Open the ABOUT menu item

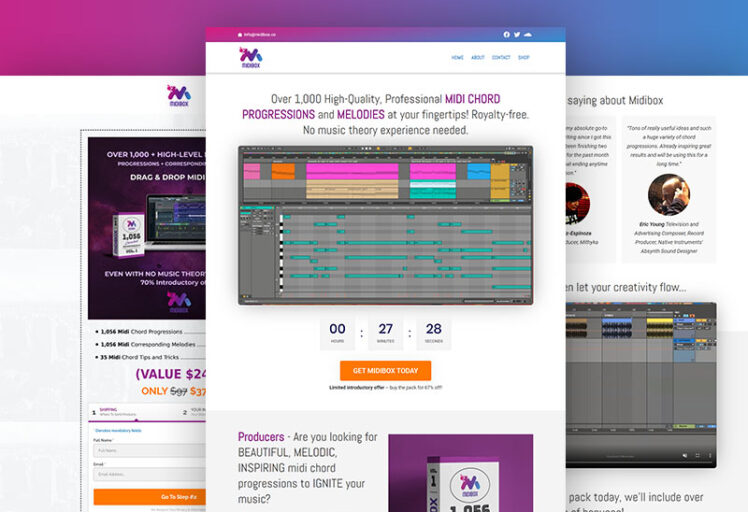point(478,58)
